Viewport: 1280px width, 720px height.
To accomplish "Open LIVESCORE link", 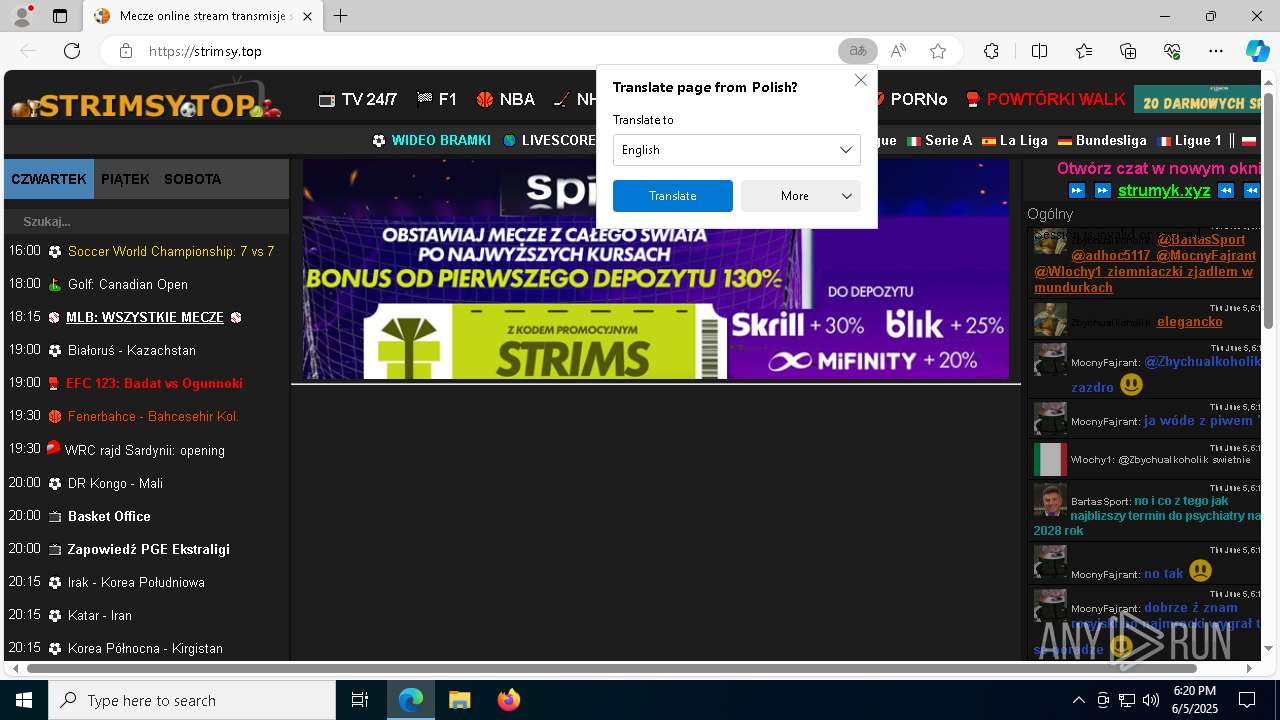I will coord(549,141).
